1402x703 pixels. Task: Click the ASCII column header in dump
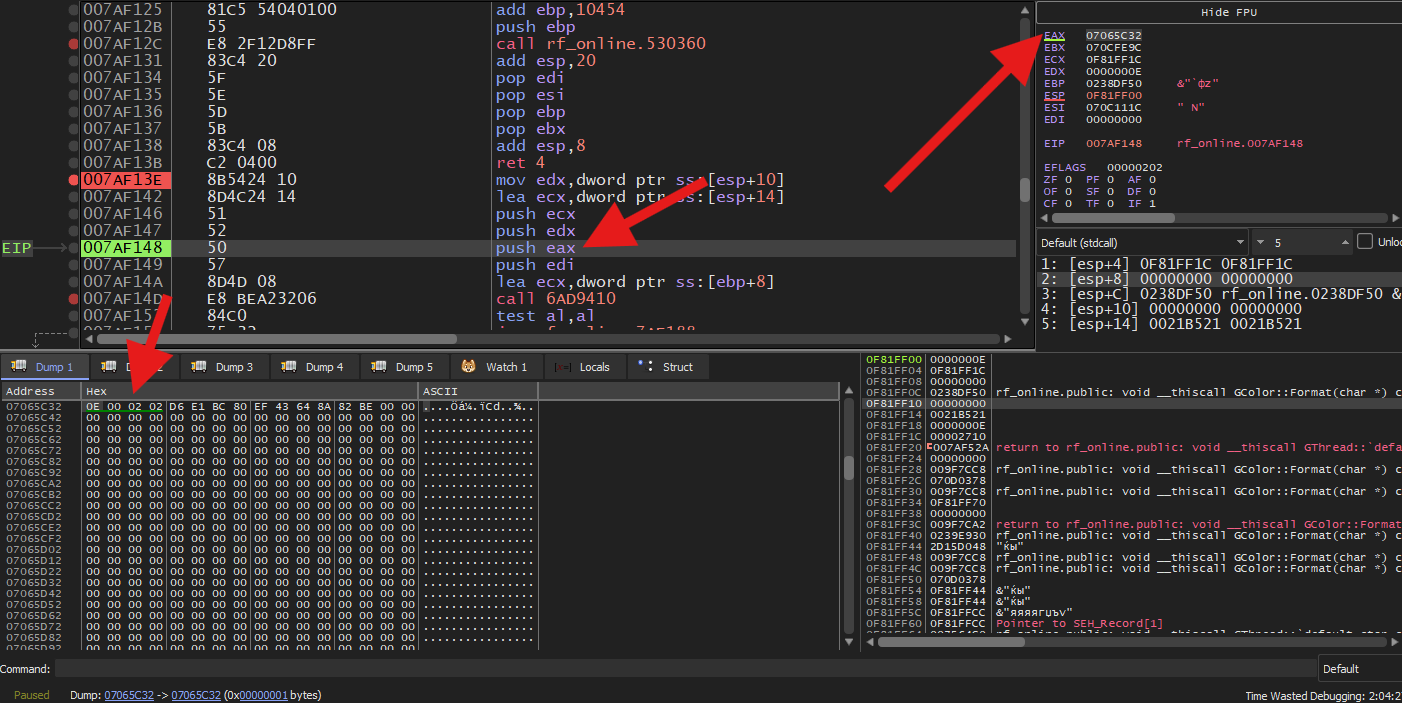click(478, 391)
